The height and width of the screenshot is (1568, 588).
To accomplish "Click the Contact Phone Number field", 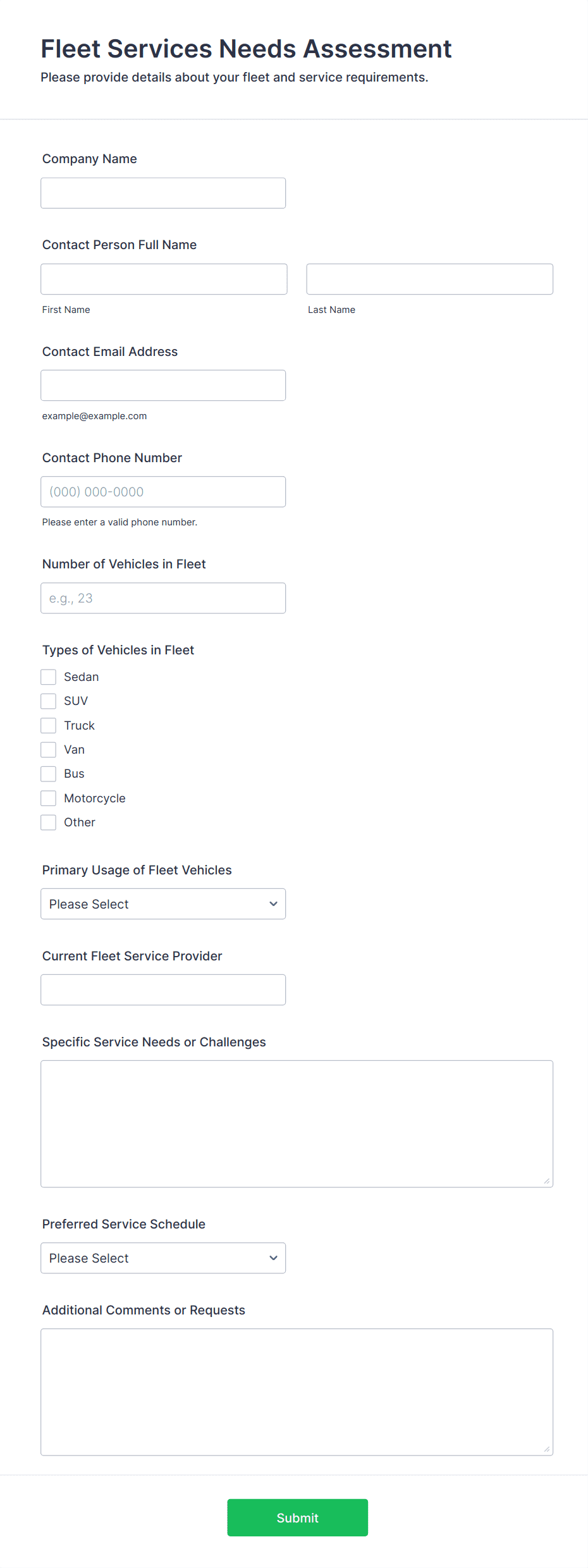I will point(162,491).
